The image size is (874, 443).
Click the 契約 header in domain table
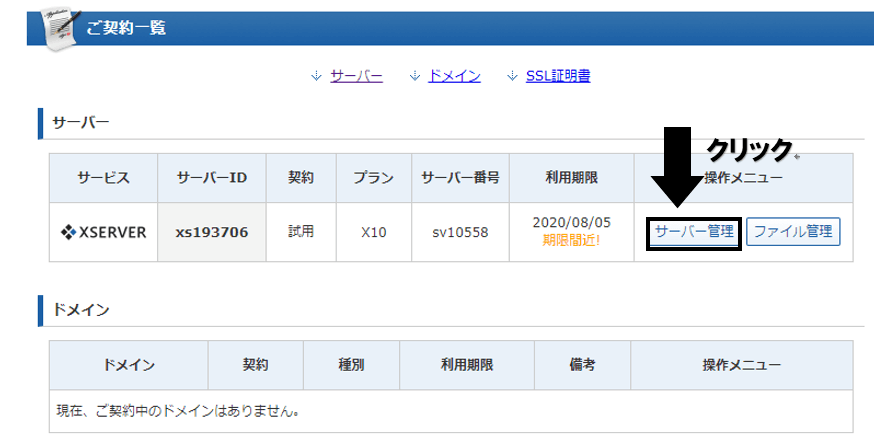[255, 365]
